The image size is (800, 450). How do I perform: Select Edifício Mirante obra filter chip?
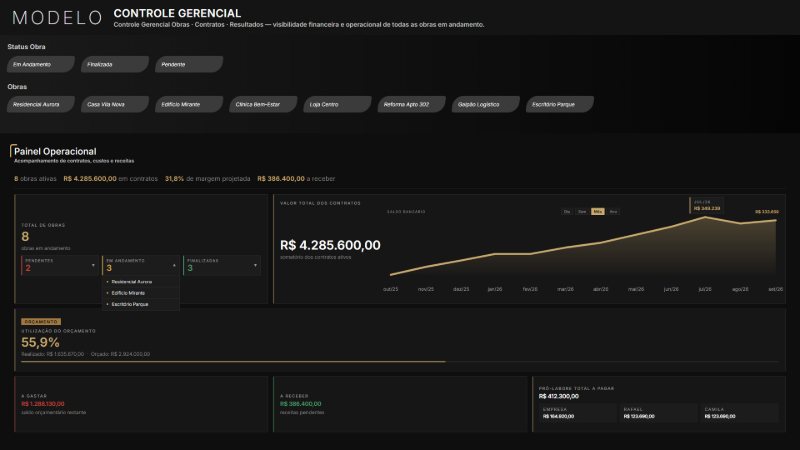(189, 104)
